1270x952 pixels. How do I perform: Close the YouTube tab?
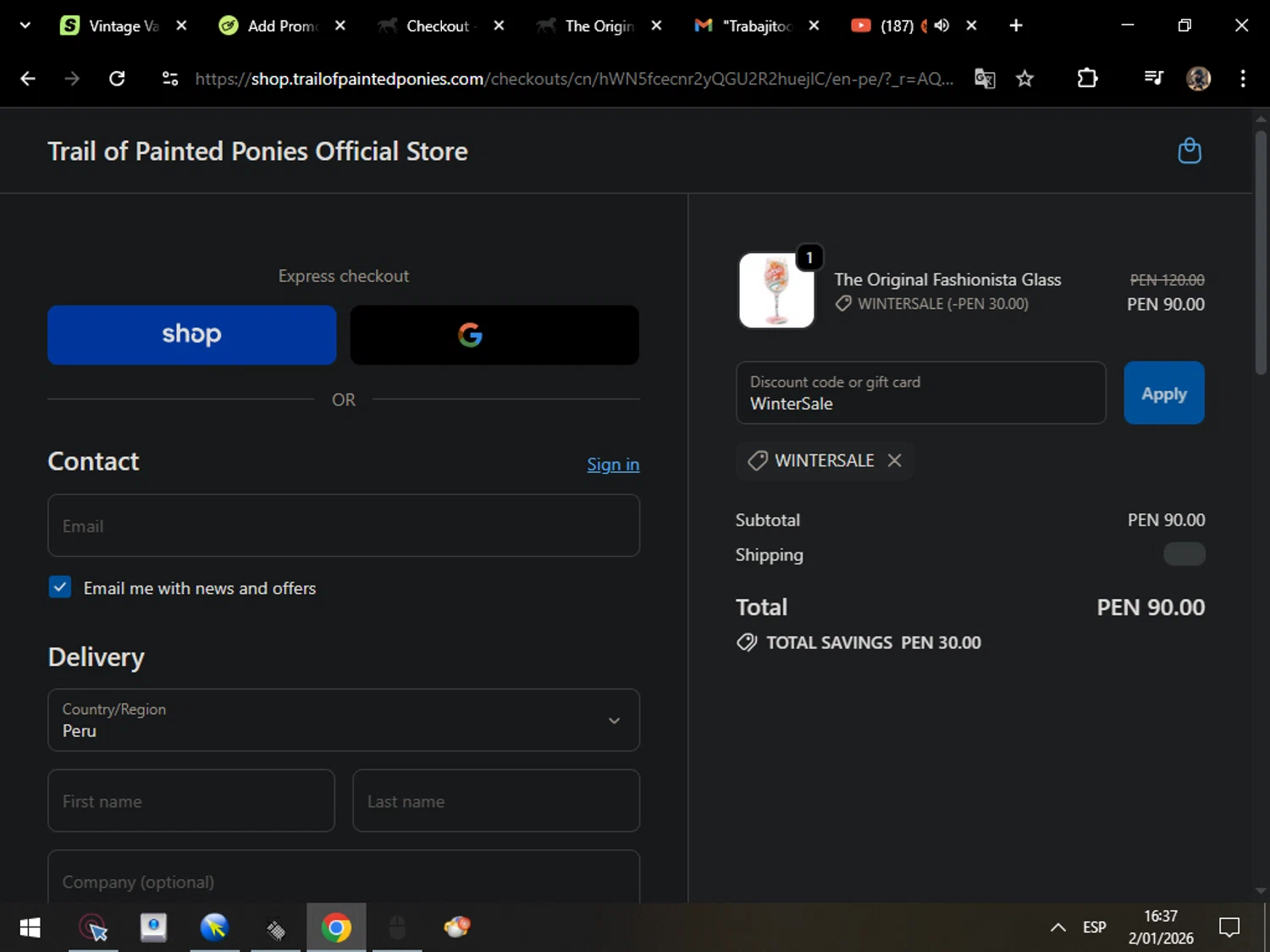click(x=971, y=25)
